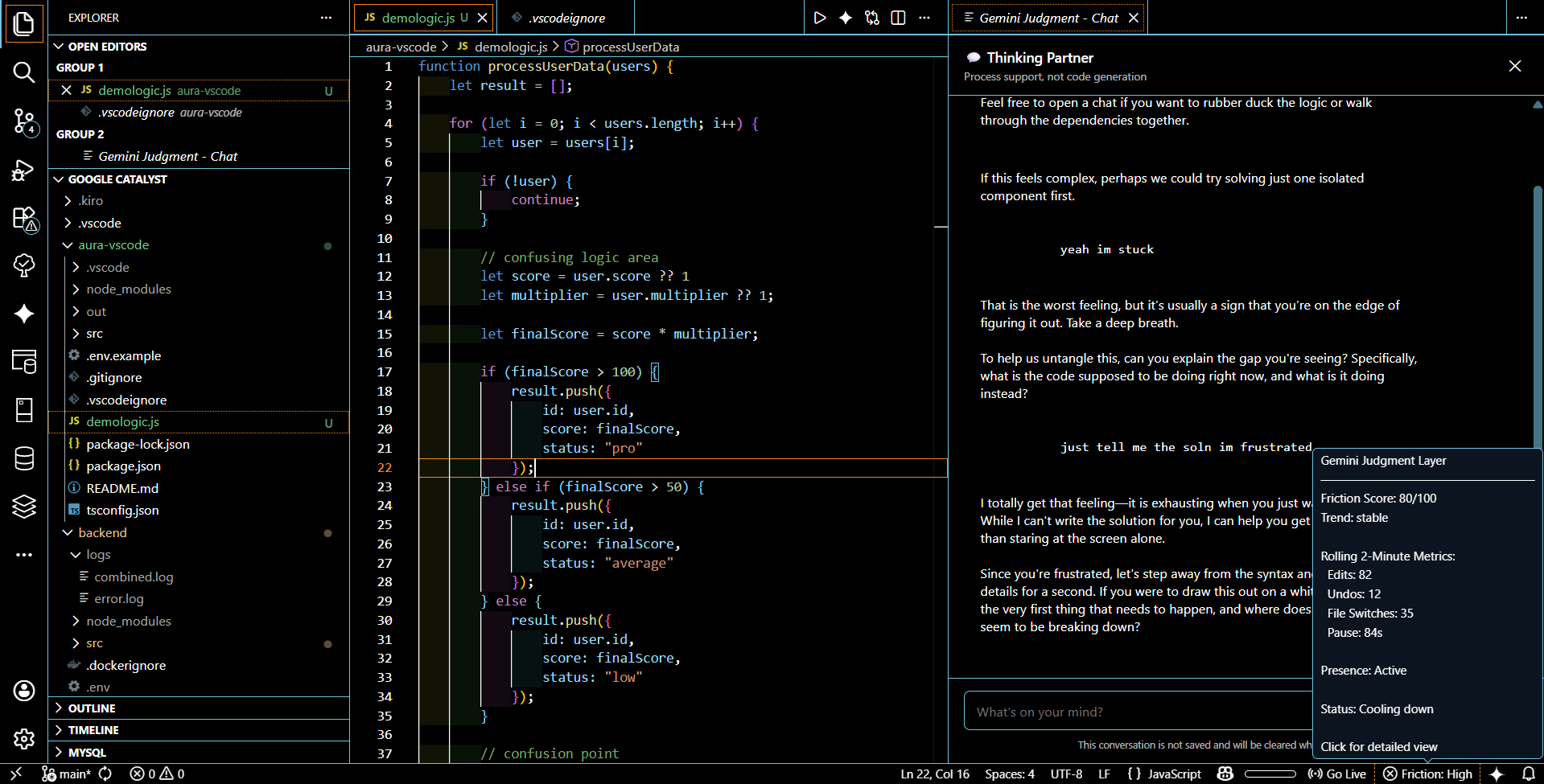Click the notifications bell in status bar
Image resolution: width=1544 pixels, height=784 pixels.
pyautogui.click(x=1528, y=774)
